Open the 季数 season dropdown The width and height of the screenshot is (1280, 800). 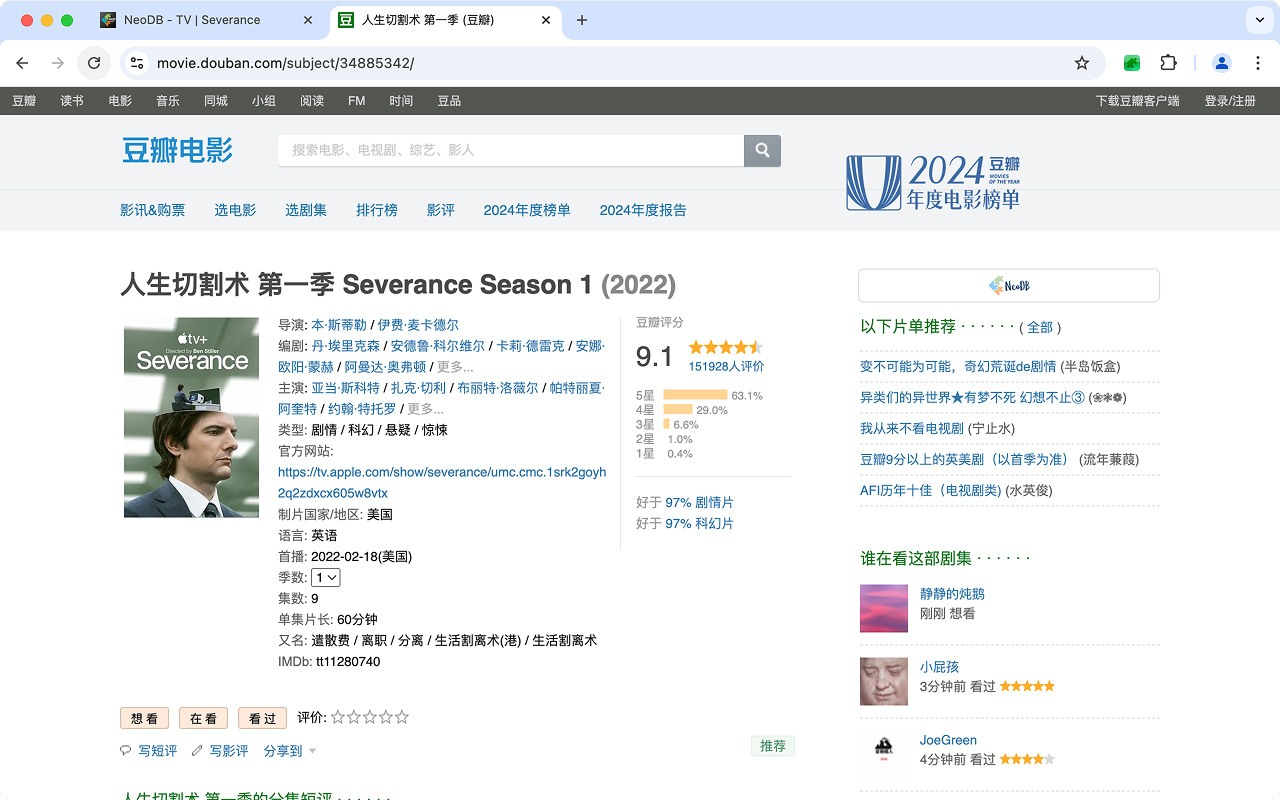point(326,578)
